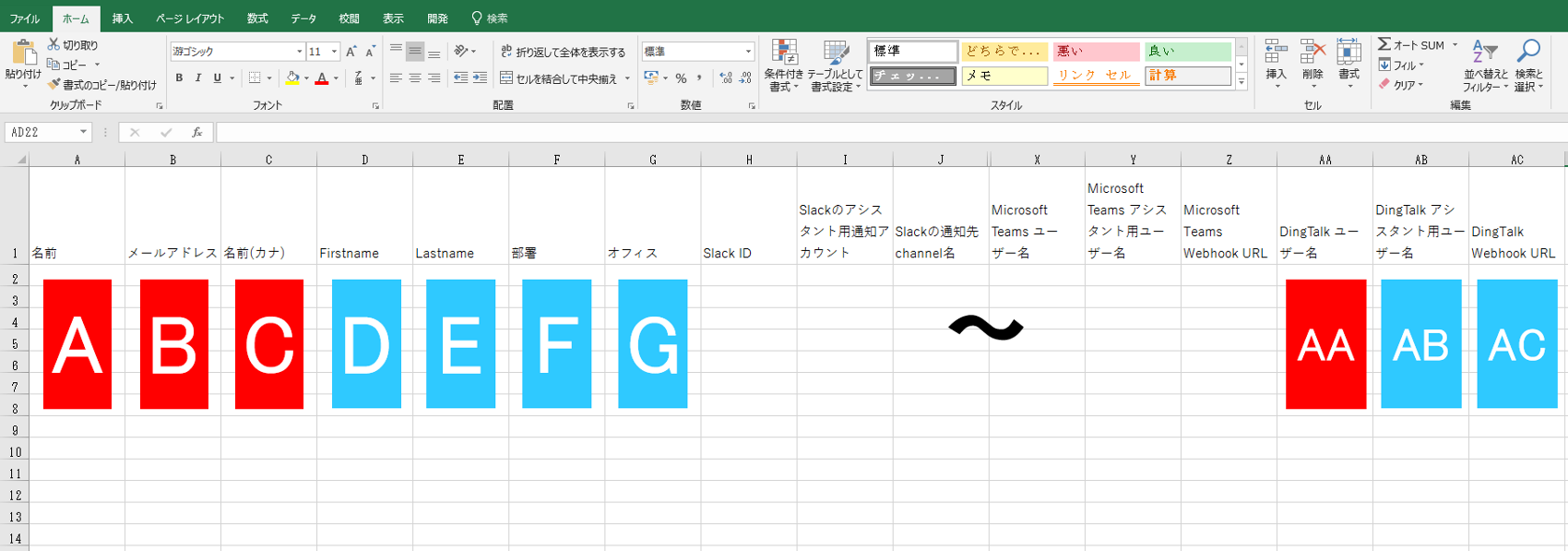Switch to the Formulas (数式) tab
This screenshot has width=1568, height=551.
pos(257,18)
